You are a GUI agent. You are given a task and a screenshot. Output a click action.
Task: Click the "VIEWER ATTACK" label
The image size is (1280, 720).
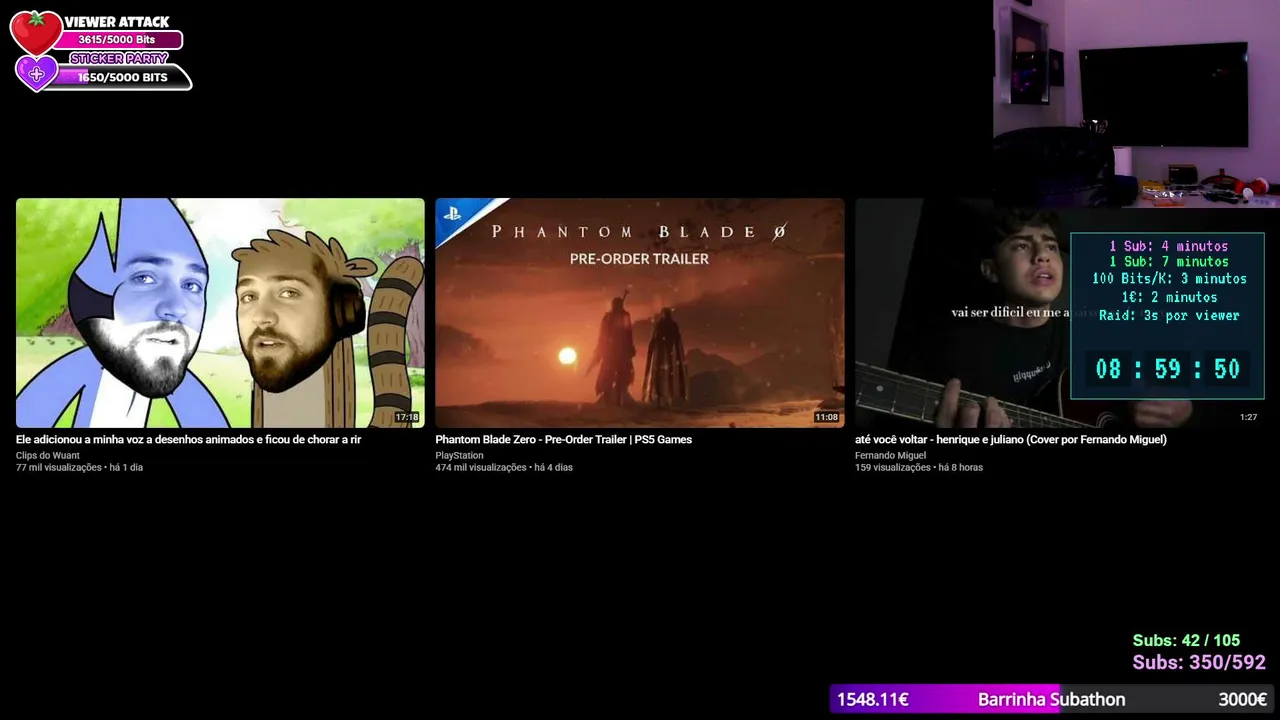pyautogui.click(x=117, y=22)
